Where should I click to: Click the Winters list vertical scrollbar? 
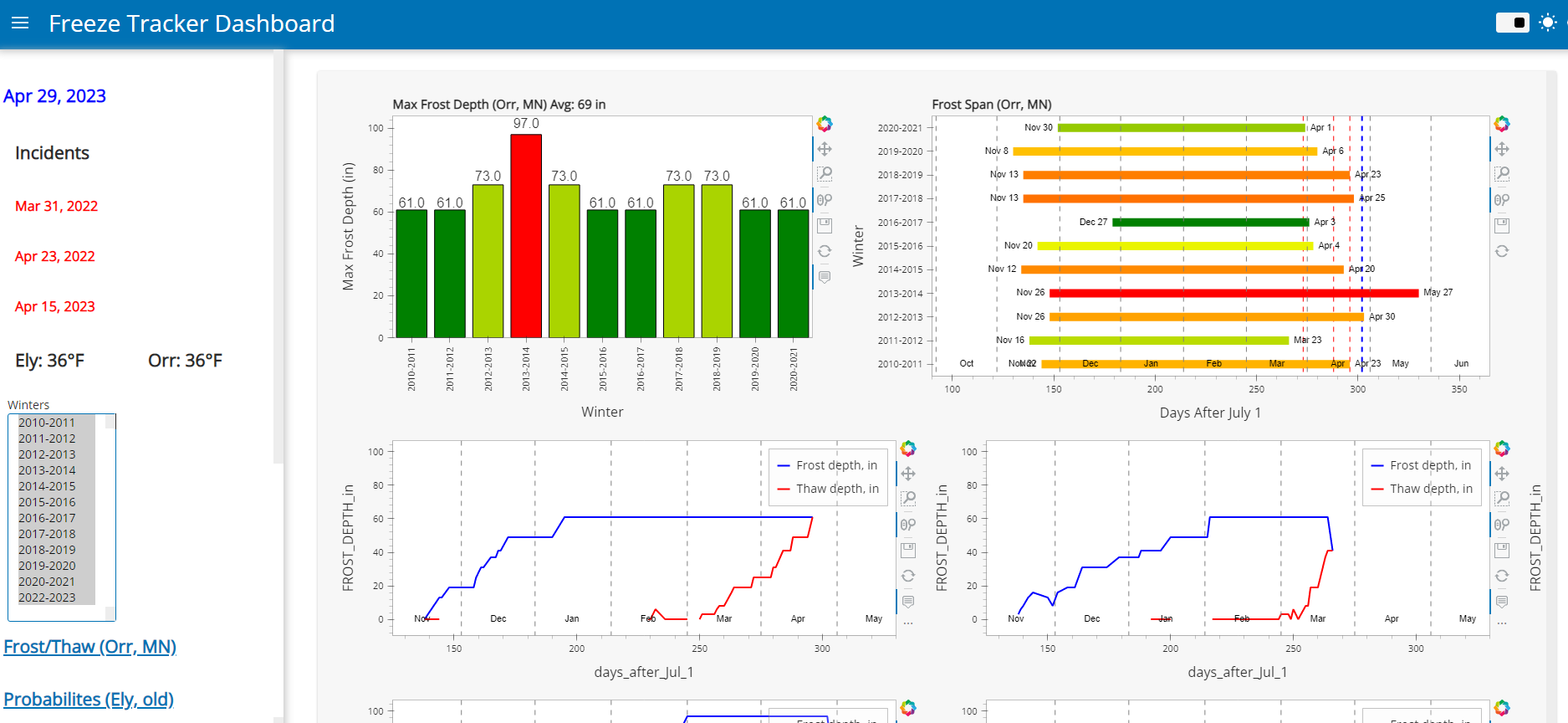click(110, 517)
